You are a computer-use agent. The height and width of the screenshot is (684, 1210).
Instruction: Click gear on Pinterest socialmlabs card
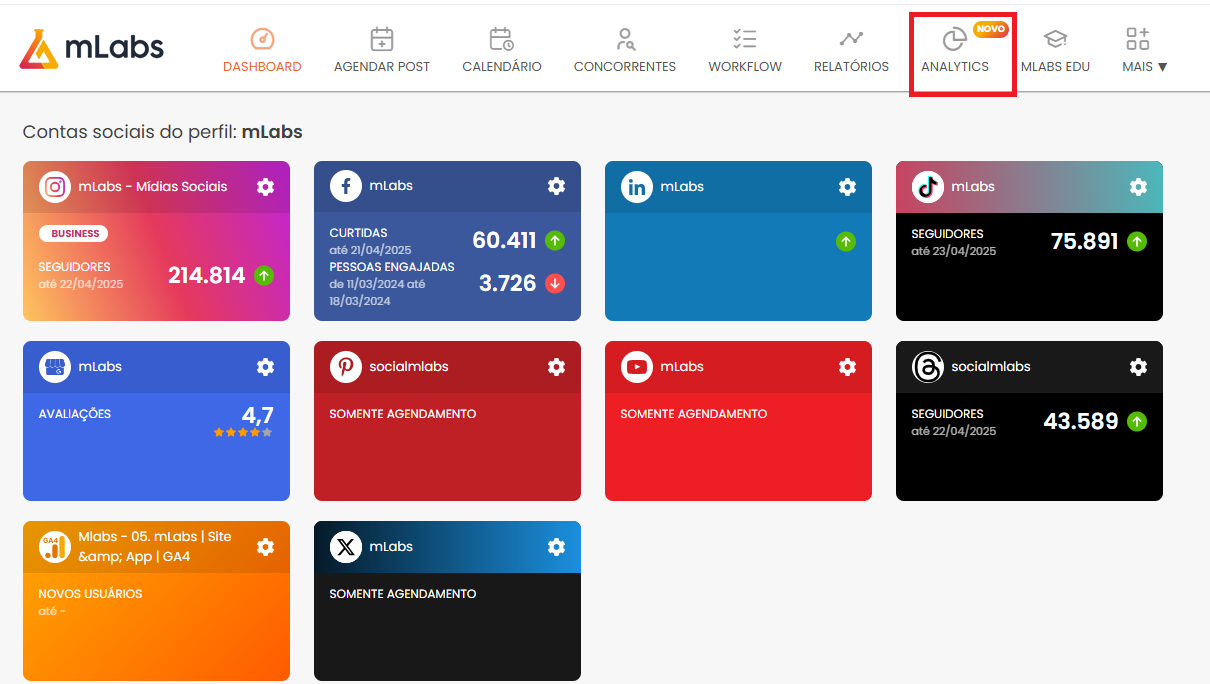[556, 367]
